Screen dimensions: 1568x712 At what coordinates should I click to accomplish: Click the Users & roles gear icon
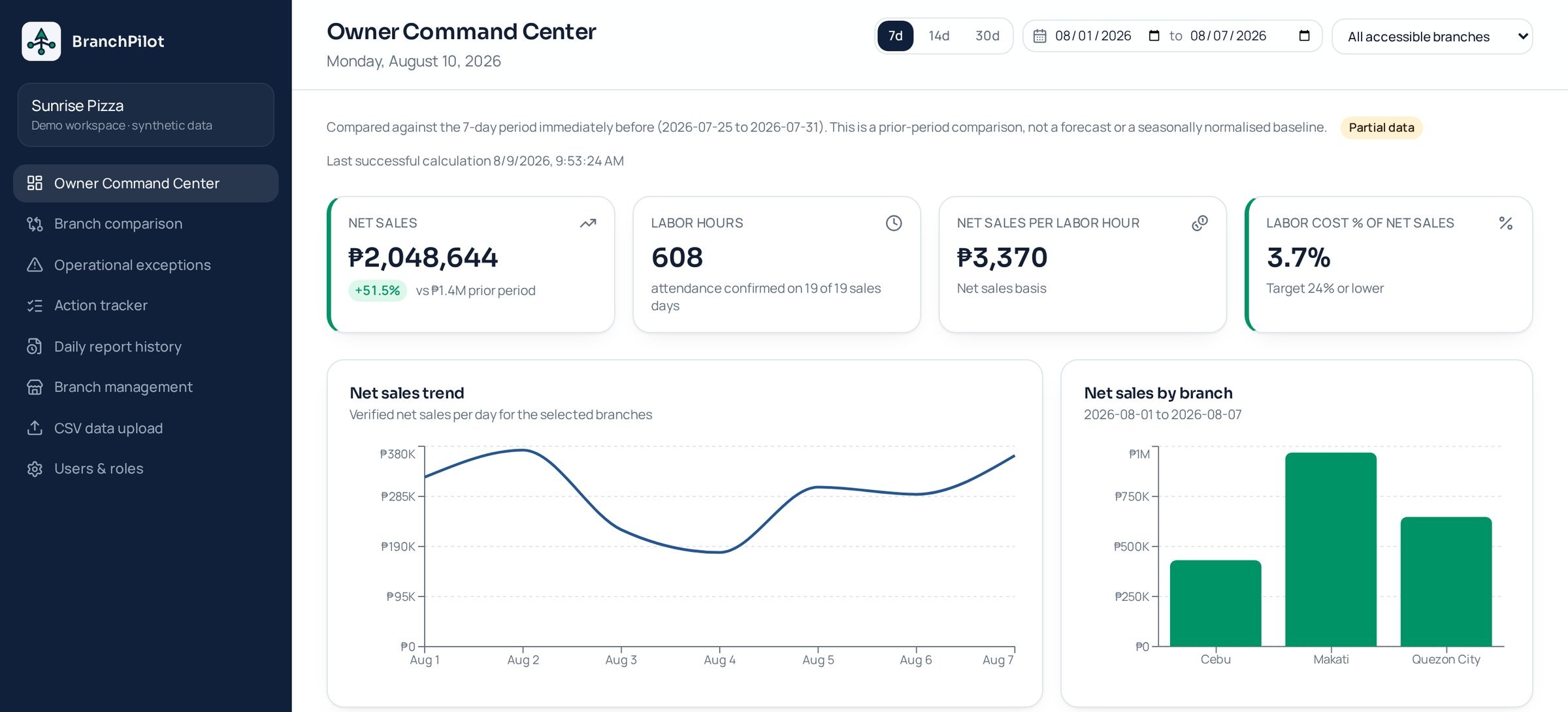(x=35, y=469)
